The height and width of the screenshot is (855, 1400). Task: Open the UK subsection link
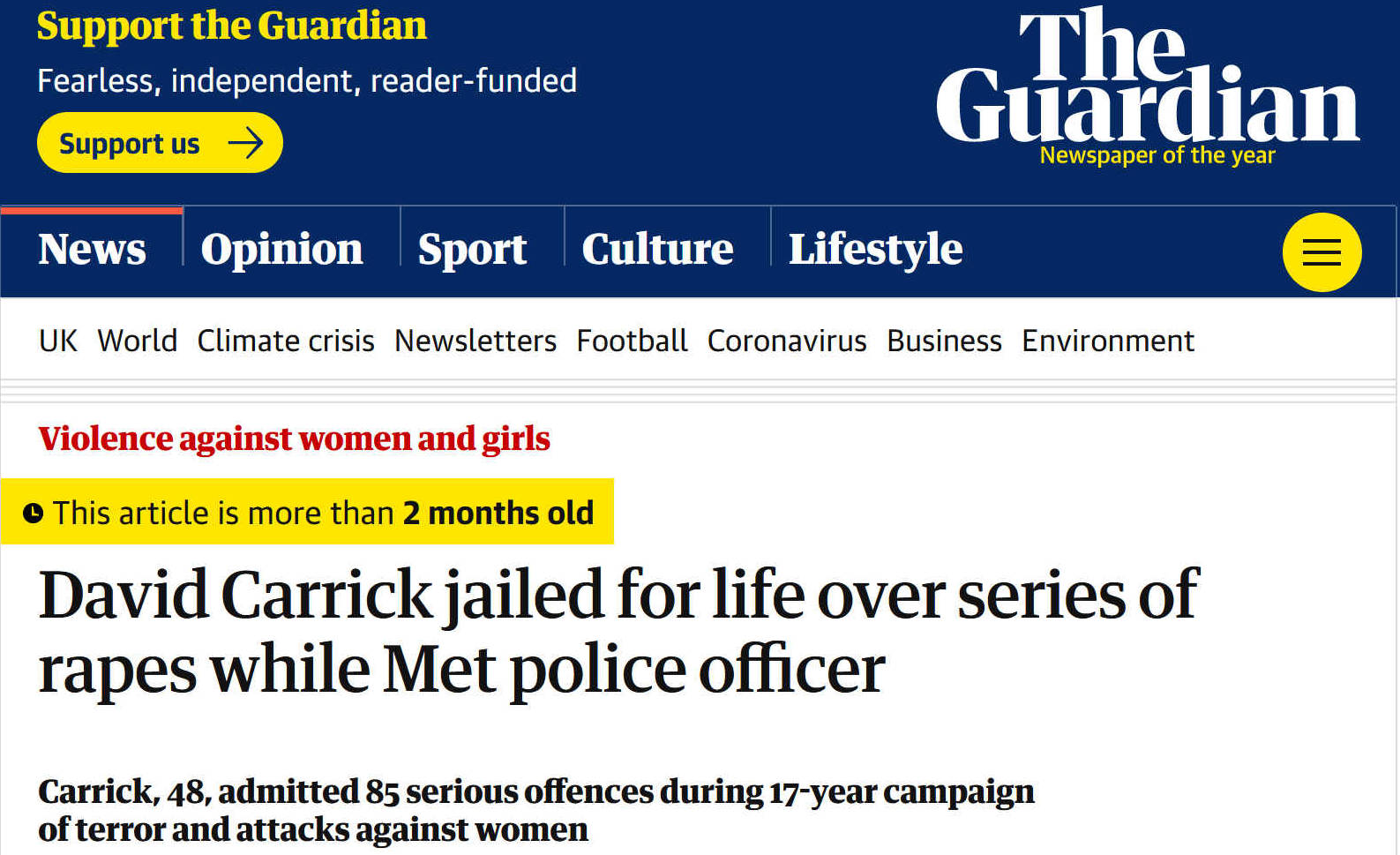[x=58, y=341]
